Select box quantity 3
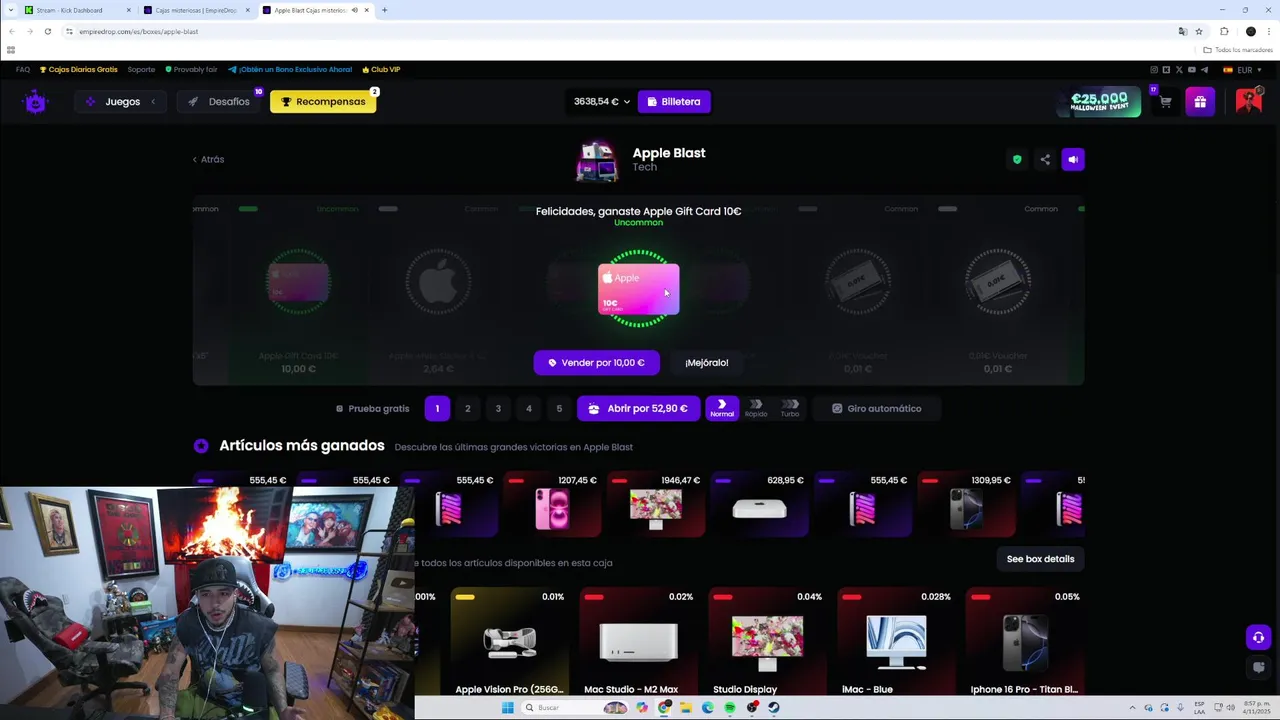The width and height of the screenshot is (1280, 720). (498, 408)
